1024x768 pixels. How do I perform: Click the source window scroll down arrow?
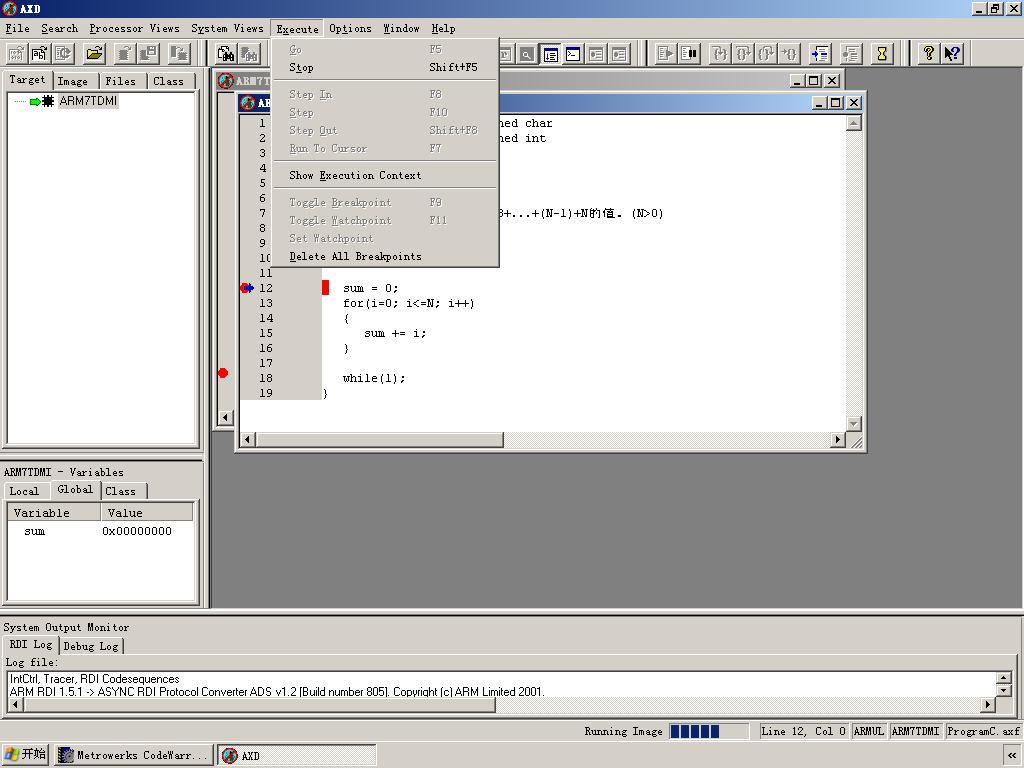[854, 424]
